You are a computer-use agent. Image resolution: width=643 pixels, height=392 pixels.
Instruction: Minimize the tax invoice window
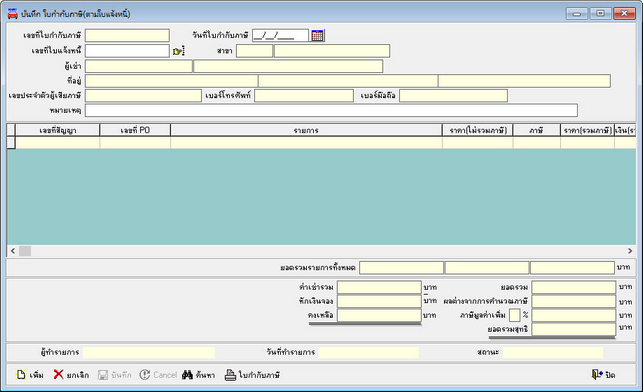(x=577, y=14)
